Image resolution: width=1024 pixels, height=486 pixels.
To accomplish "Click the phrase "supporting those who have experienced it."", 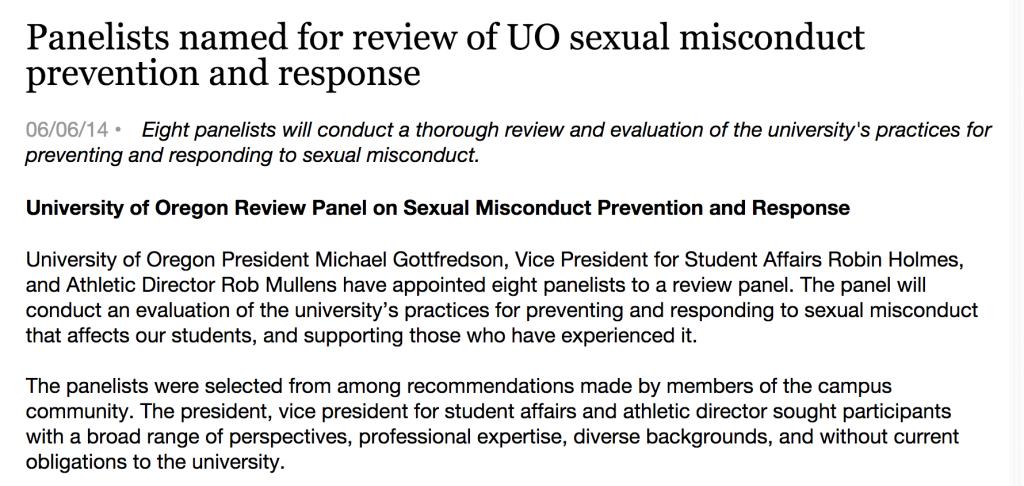I will click(x=500, y=336).
